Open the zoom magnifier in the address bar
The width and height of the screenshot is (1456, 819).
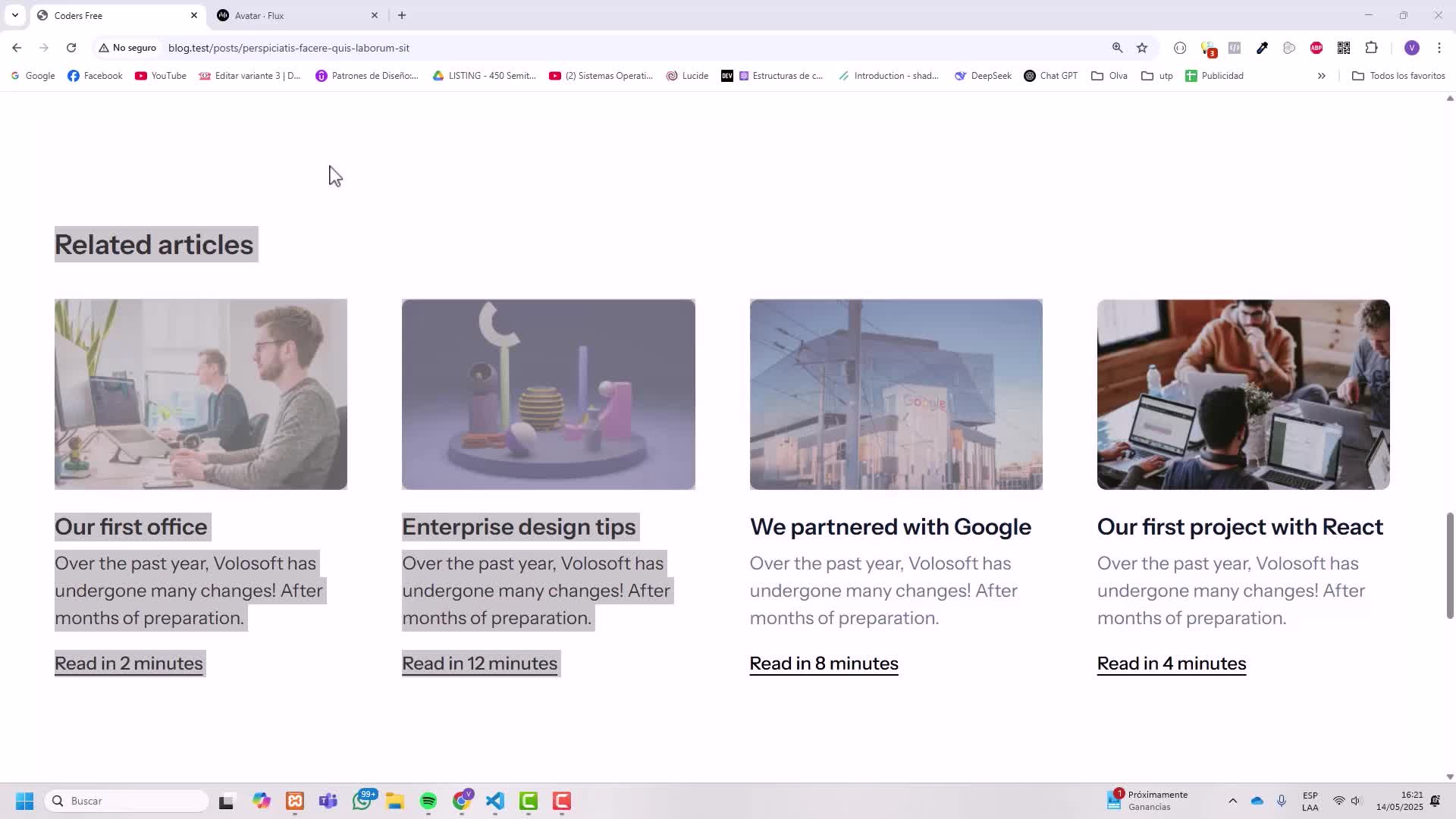(x=1117, y=48)
